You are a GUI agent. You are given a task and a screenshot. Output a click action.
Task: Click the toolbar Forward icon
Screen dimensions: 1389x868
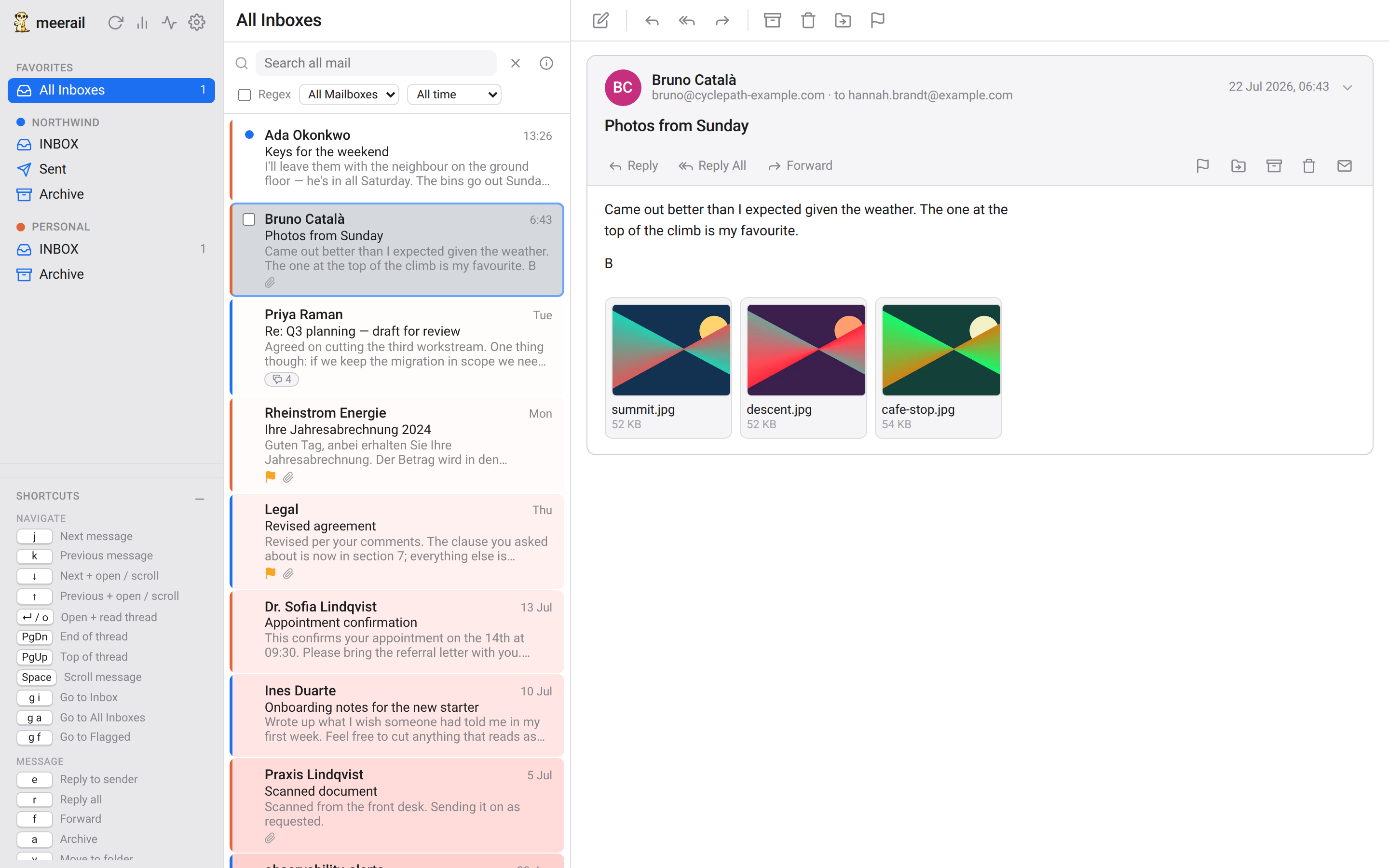[722, 21]
